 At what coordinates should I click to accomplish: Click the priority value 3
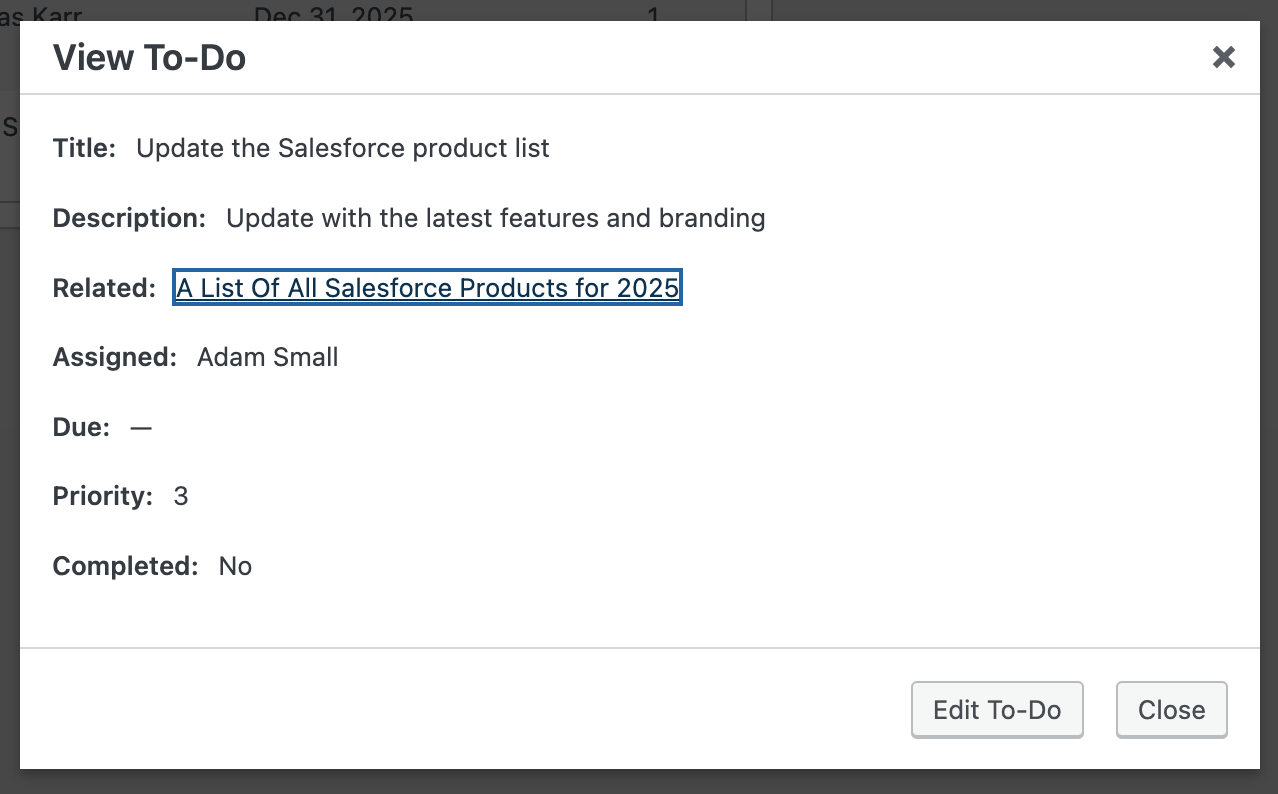click(181, 496)
